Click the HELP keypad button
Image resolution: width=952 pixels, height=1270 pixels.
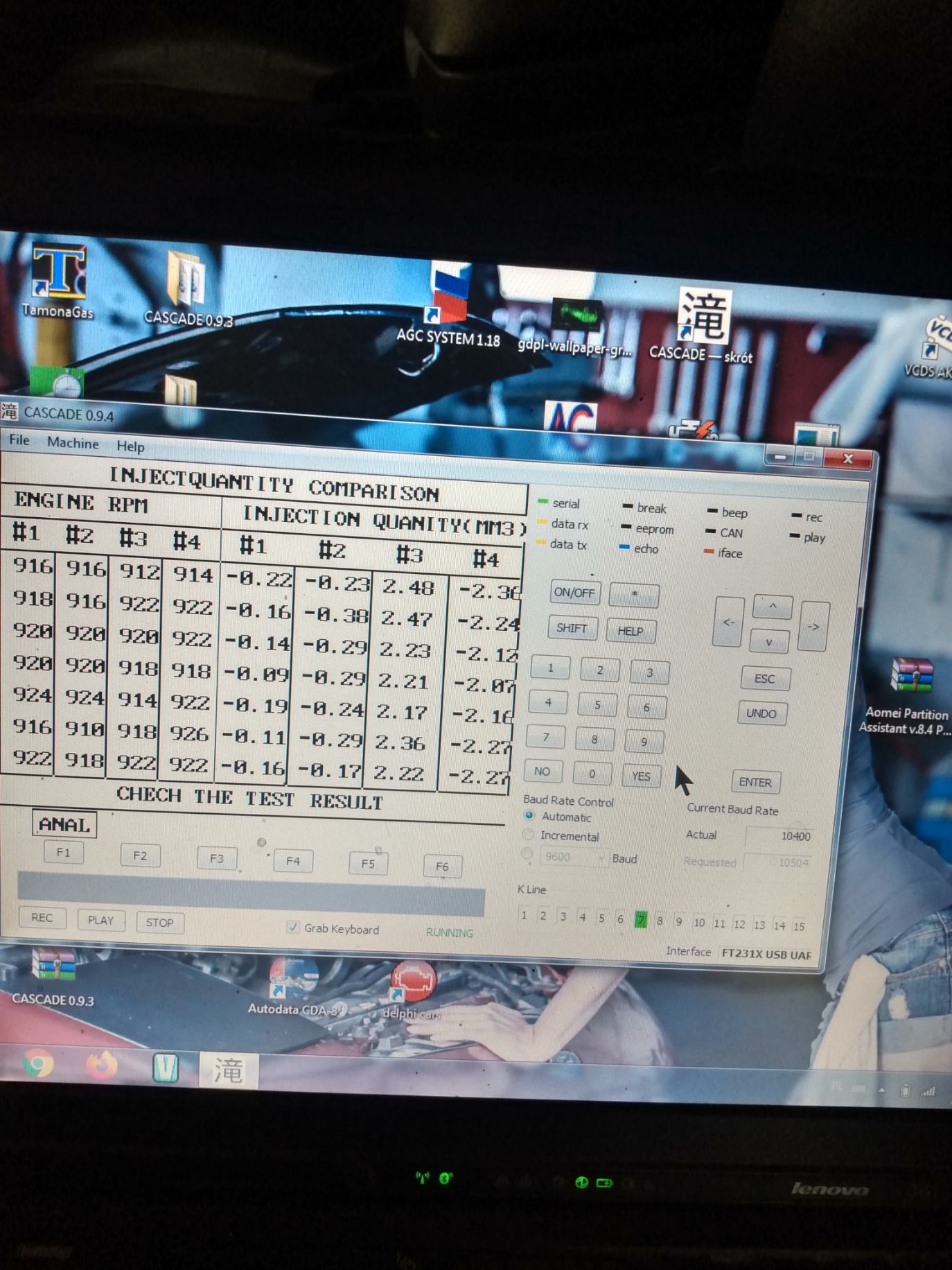[631, 631]
